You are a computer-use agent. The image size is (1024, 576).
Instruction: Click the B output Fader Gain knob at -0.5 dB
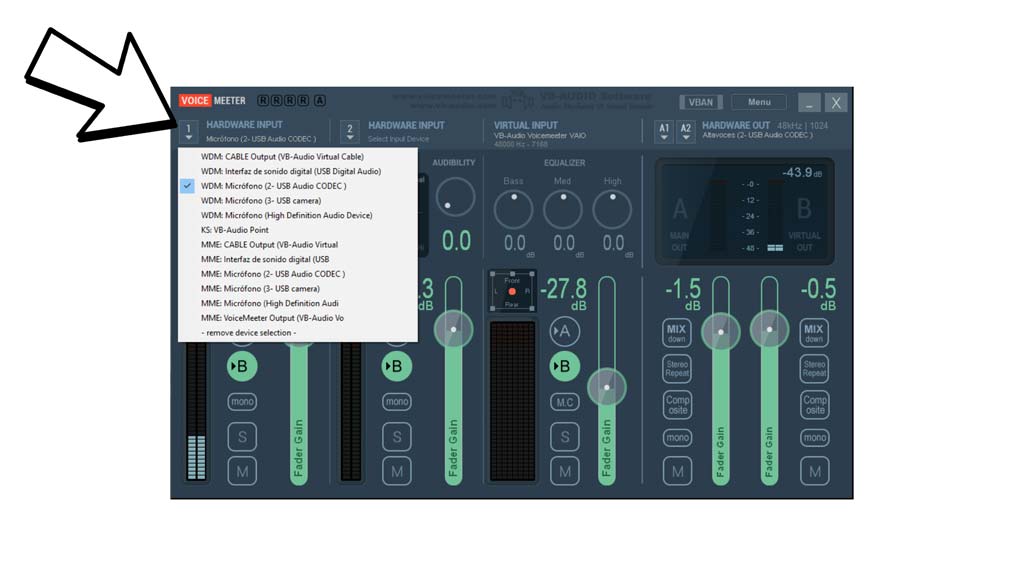pos(769,330)
